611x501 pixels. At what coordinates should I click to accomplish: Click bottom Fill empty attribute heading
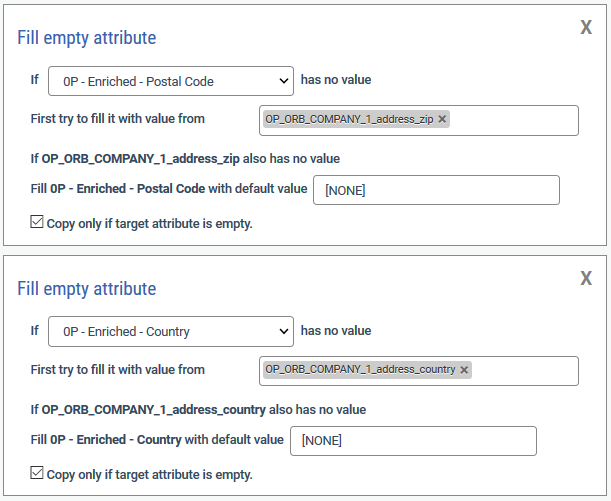pos(87,289)
